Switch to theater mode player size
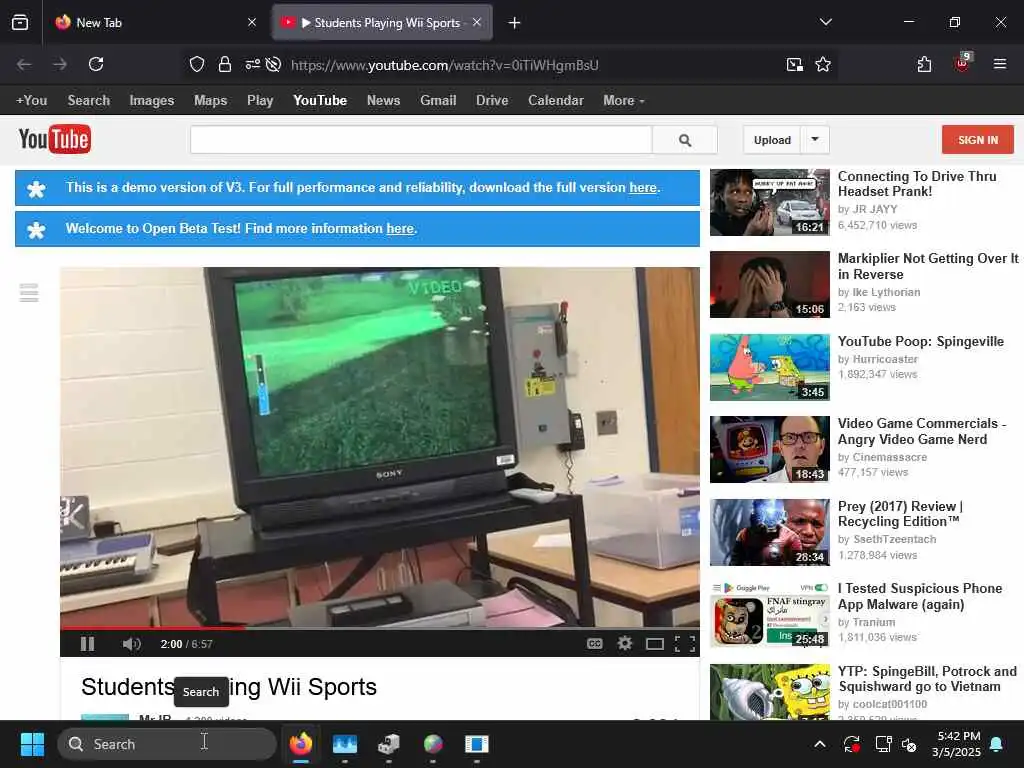1024x768 pixels. 654,644
